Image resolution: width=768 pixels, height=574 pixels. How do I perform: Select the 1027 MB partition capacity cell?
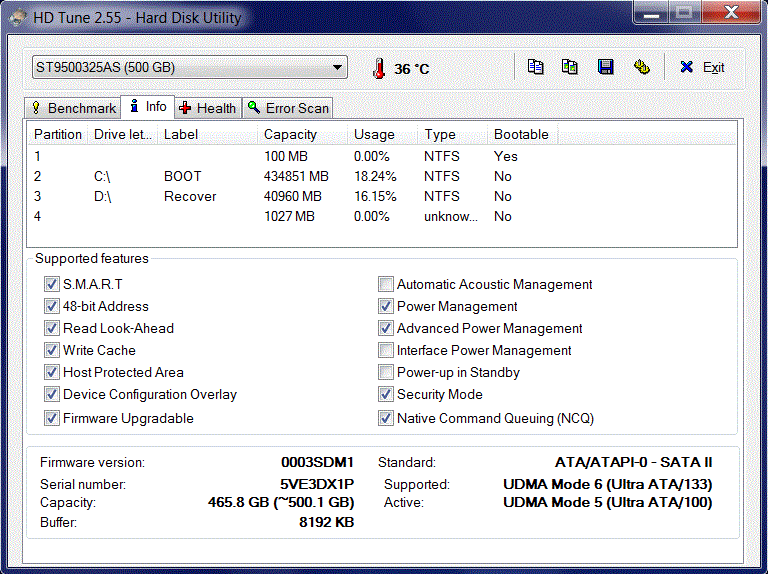(x=289, y=216)
